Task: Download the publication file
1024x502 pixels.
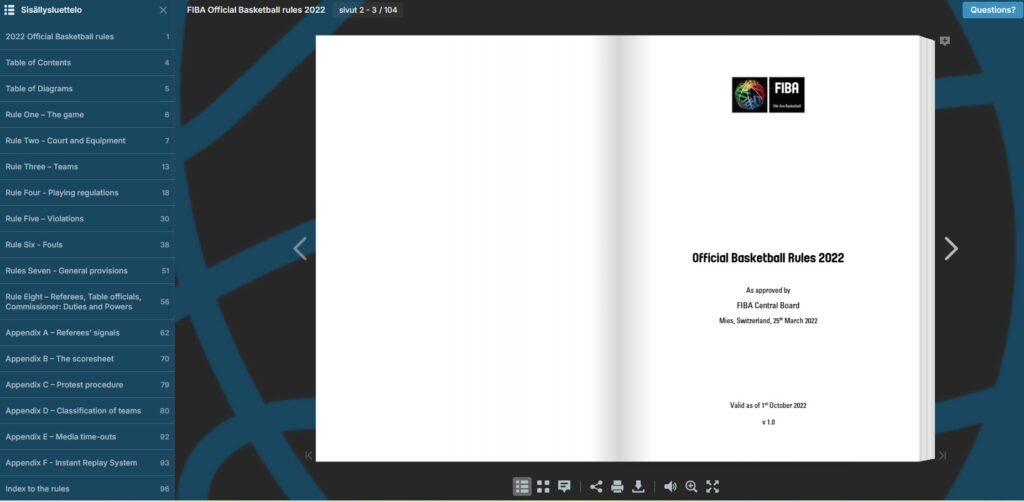Action: coord(639,486)
